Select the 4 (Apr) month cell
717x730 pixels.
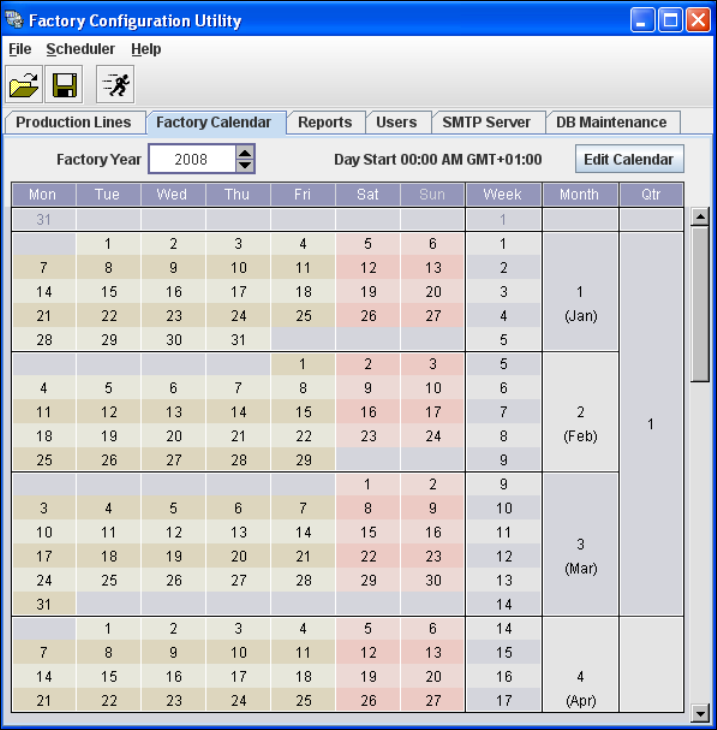point(580,665)
